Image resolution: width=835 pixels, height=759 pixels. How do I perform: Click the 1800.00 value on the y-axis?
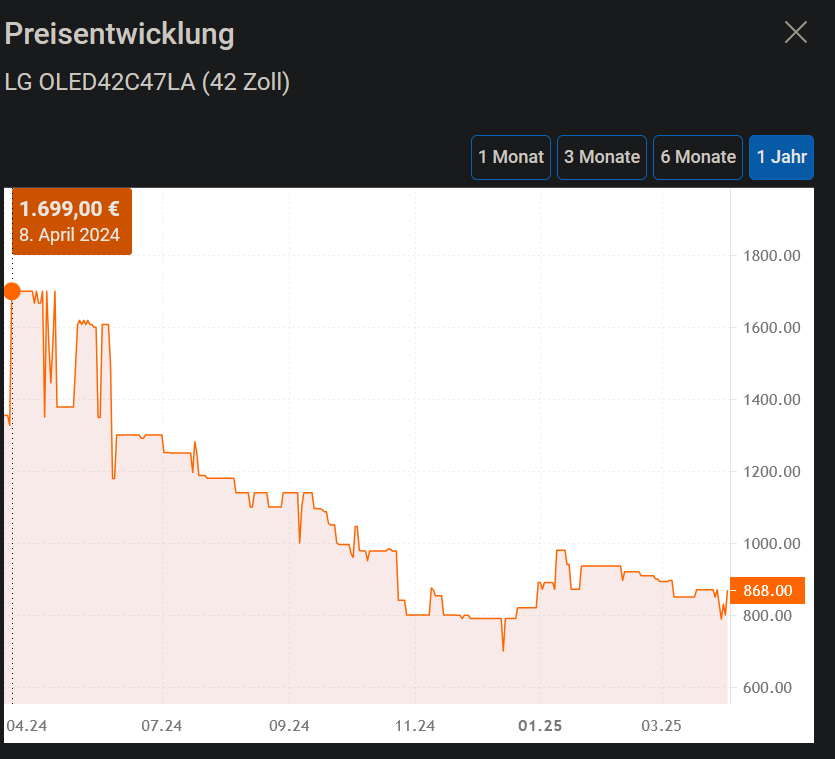775,255
